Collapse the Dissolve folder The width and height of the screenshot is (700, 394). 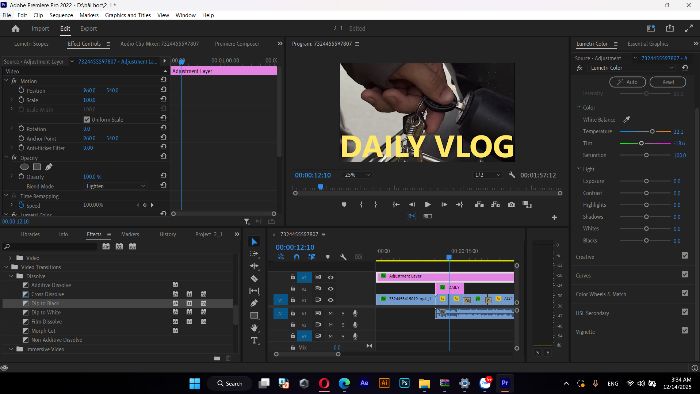(x=12, y=276)
